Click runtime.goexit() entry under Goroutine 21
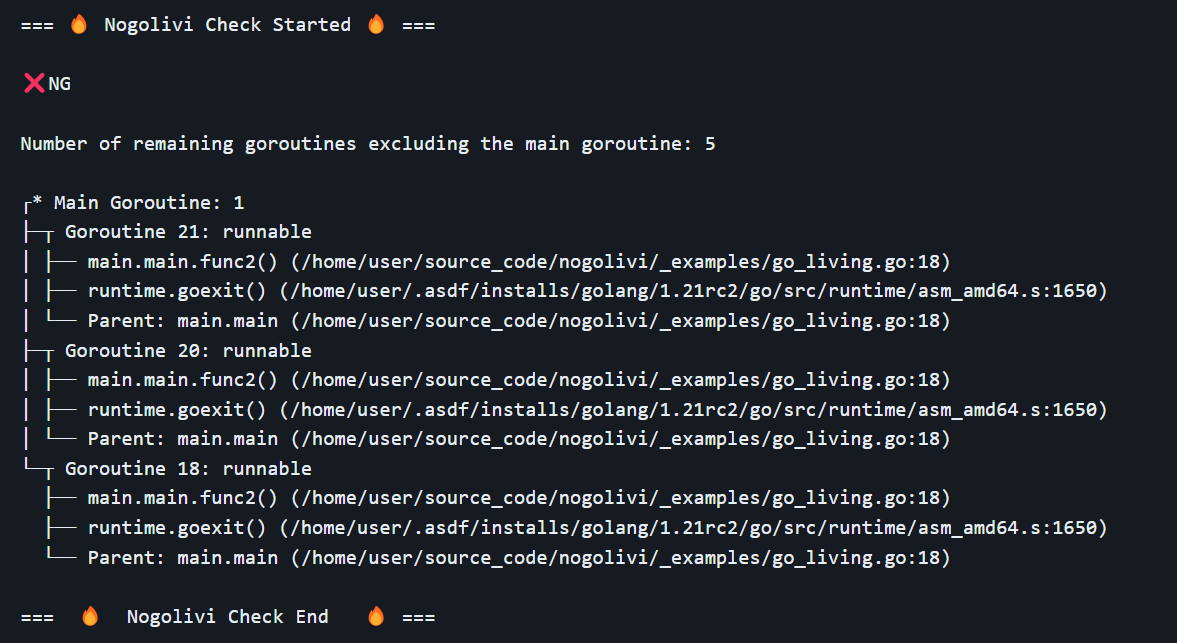Image resolution: width=1177 pixels, height=643 pixels. tap(177, 292)
